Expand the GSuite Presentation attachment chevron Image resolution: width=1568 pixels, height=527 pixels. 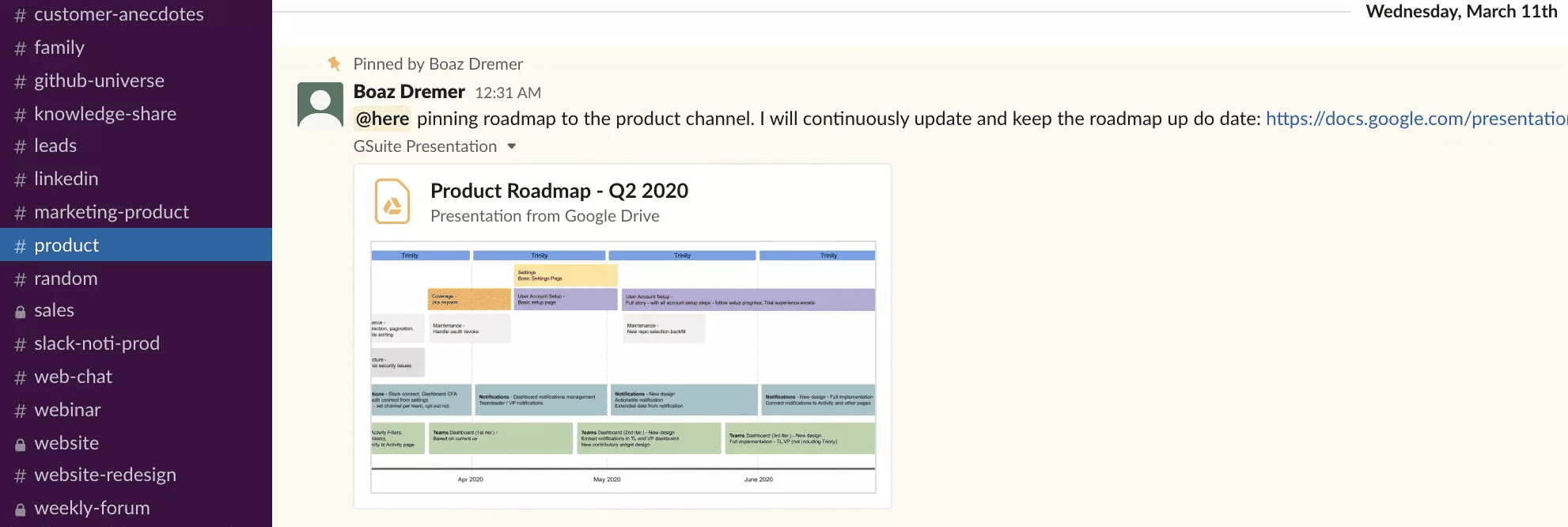511,146
